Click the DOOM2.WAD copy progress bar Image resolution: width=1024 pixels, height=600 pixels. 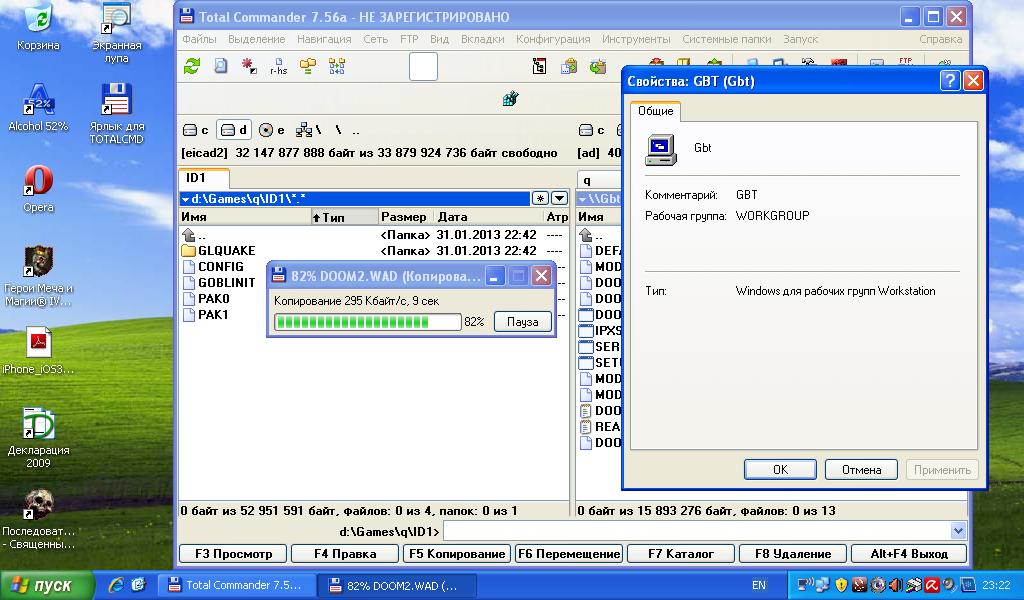click(x=368, y=322)
